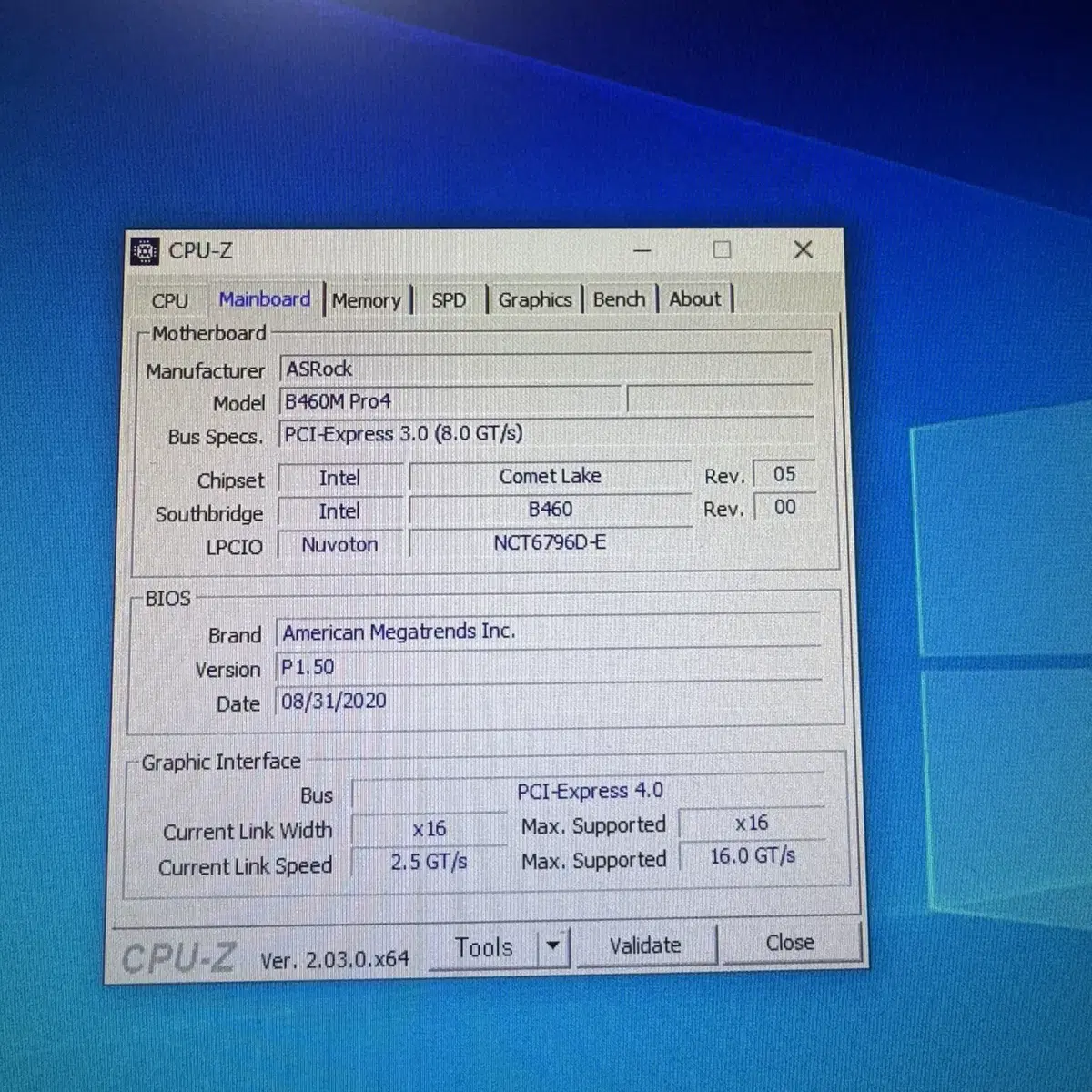This screenshot has height=1092, width=1092.
Task: Click the current link speed 2.5 GT/s
Action: [429, 861]
